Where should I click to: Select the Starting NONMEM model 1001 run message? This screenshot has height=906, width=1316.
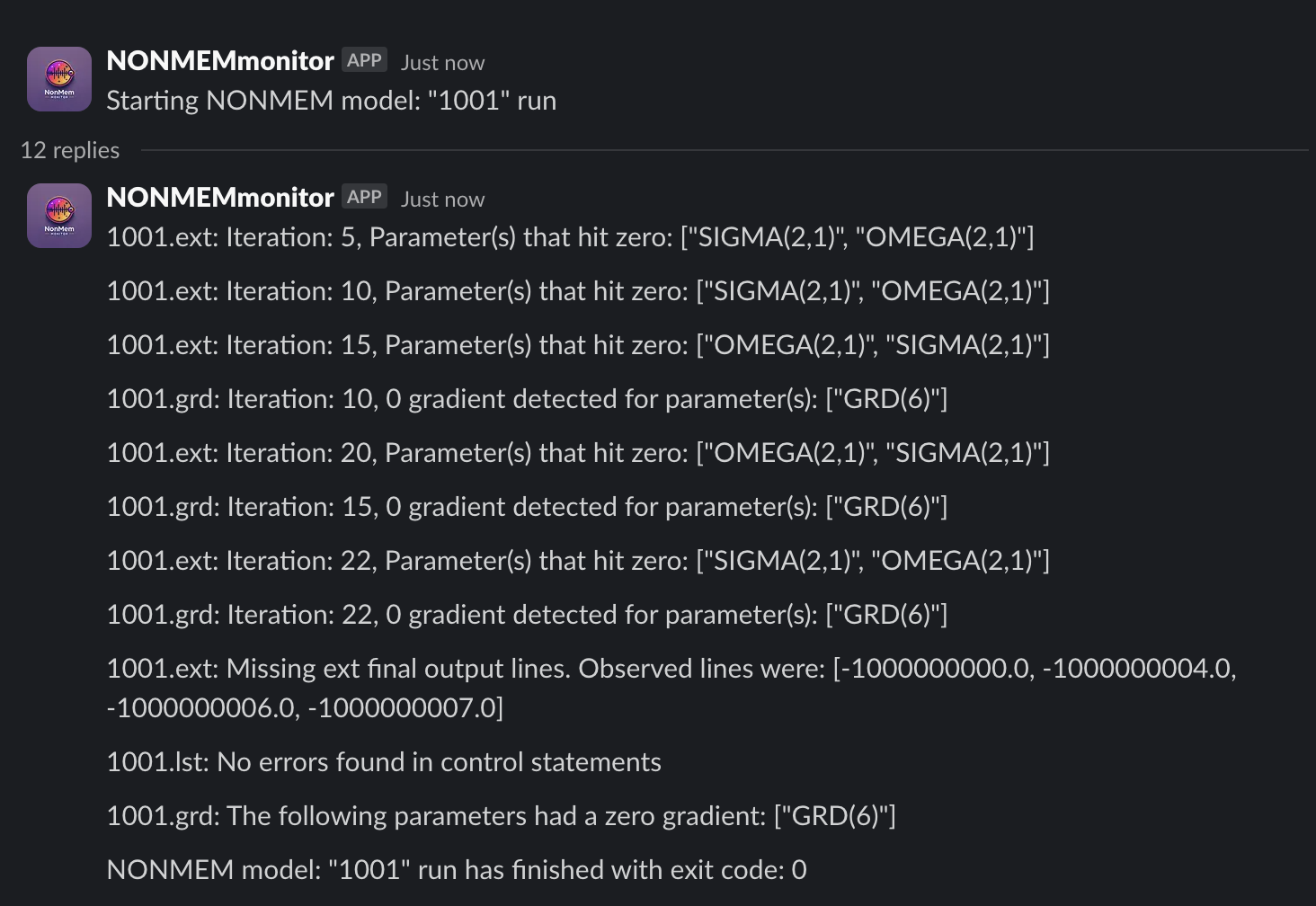coord(332,100)
